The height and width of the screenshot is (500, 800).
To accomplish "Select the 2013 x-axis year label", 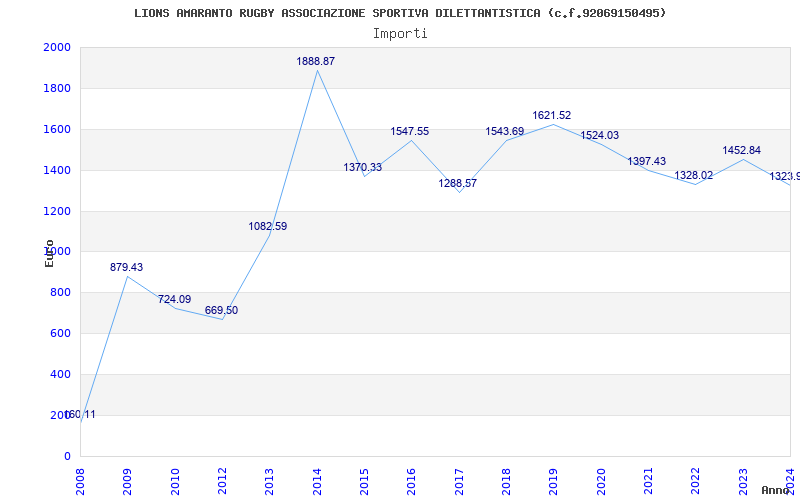I will tap(269, 482).
